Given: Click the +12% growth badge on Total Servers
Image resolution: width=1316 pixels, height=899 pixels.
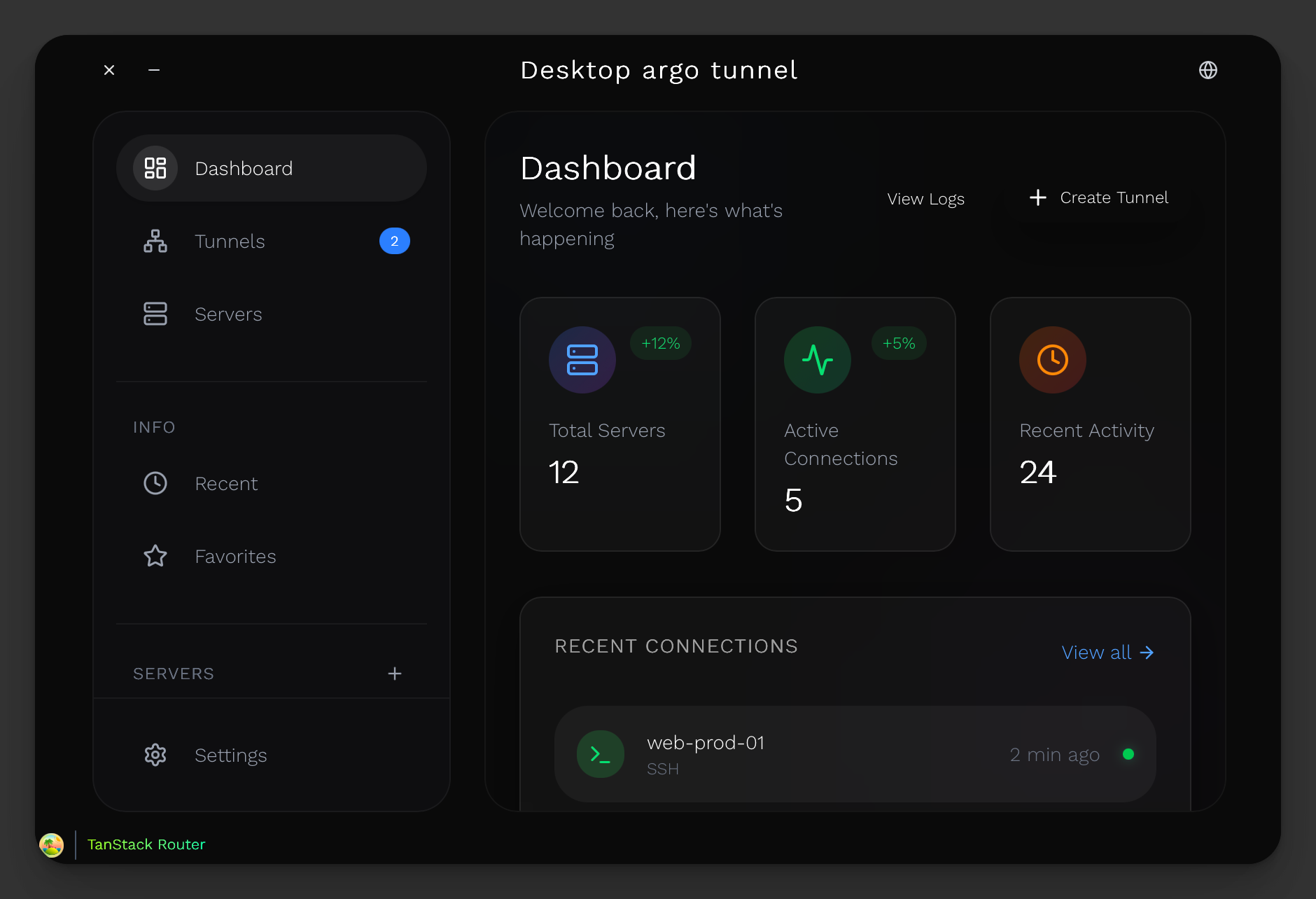Looking at the screenshot, I should (x=660, y=343).
